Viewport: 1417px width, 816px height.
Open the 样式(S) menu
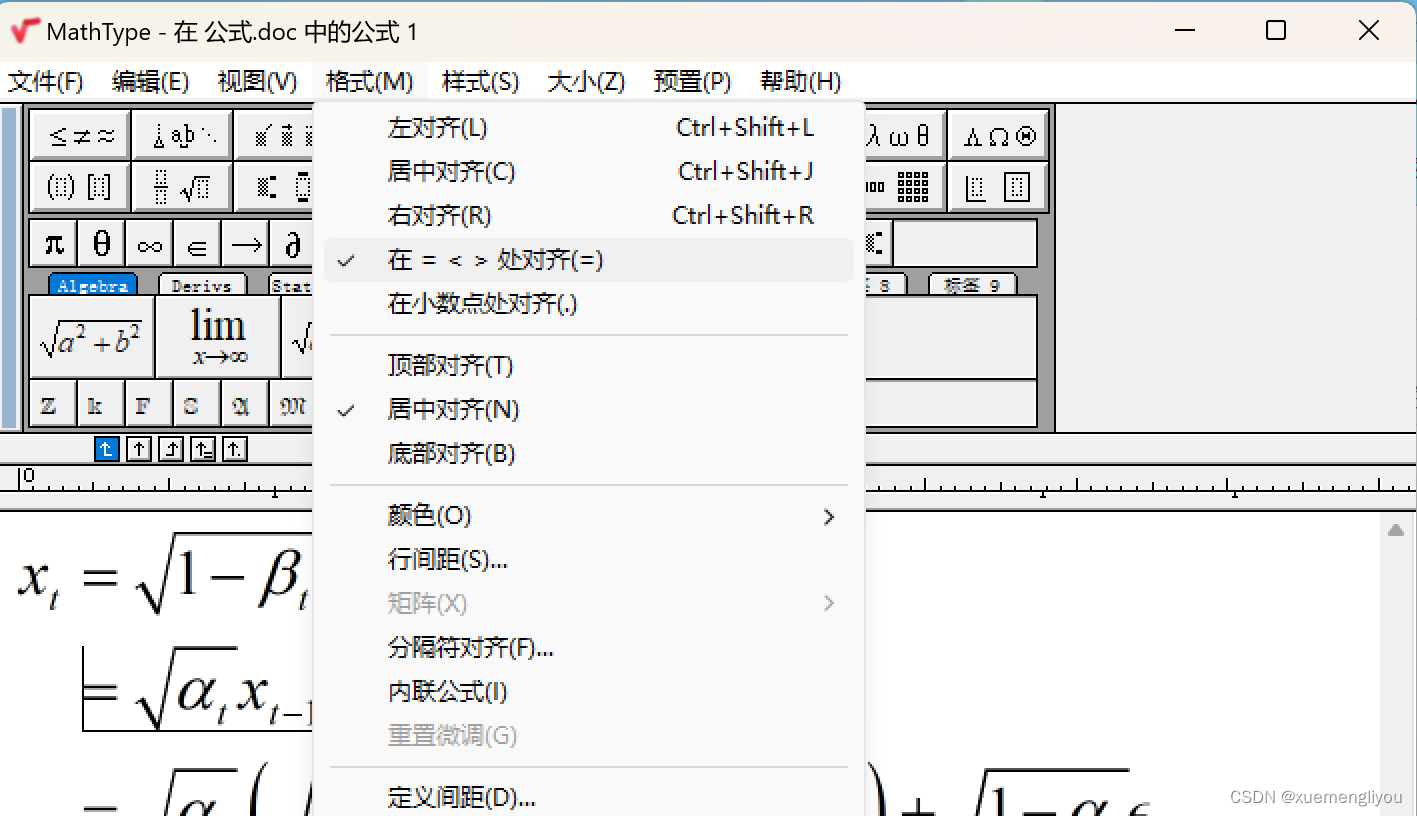coord(481,82)
